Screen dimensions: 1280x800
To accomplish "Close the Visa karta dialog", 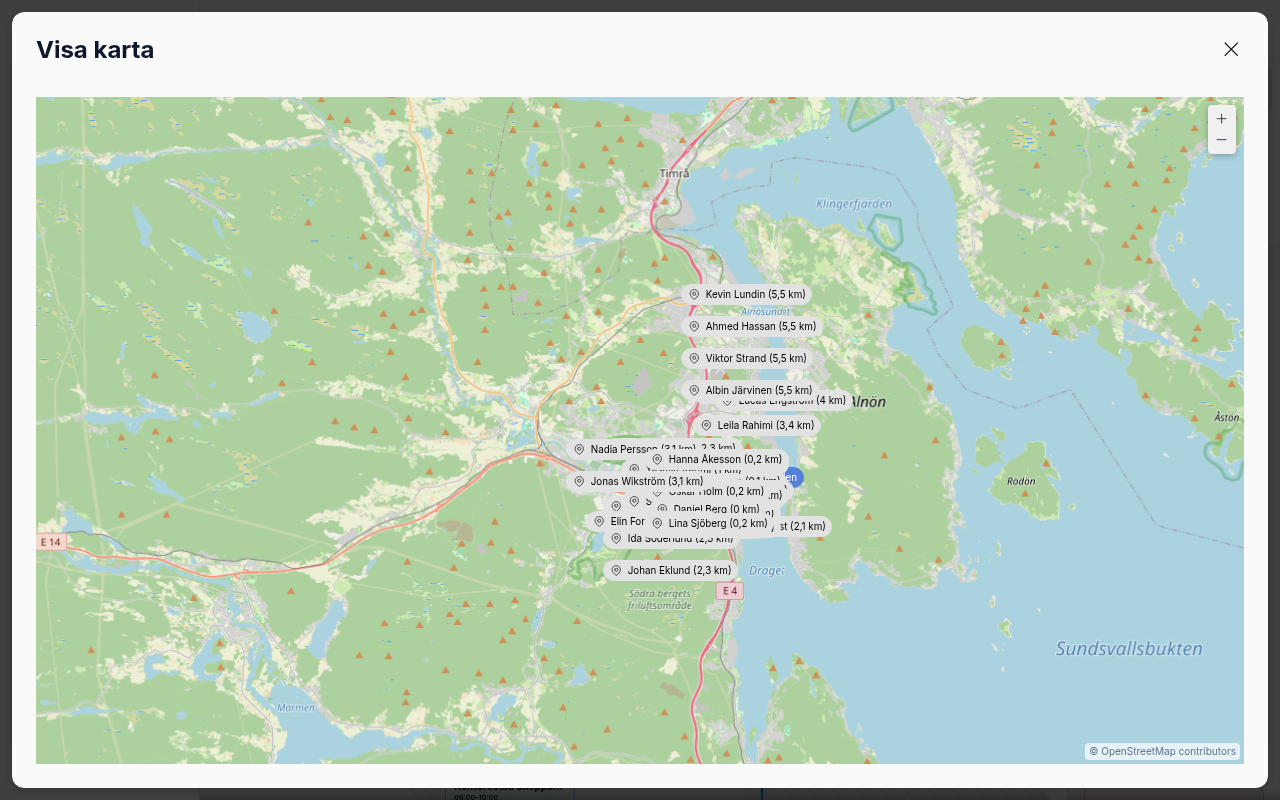I will coord(1231,49).
